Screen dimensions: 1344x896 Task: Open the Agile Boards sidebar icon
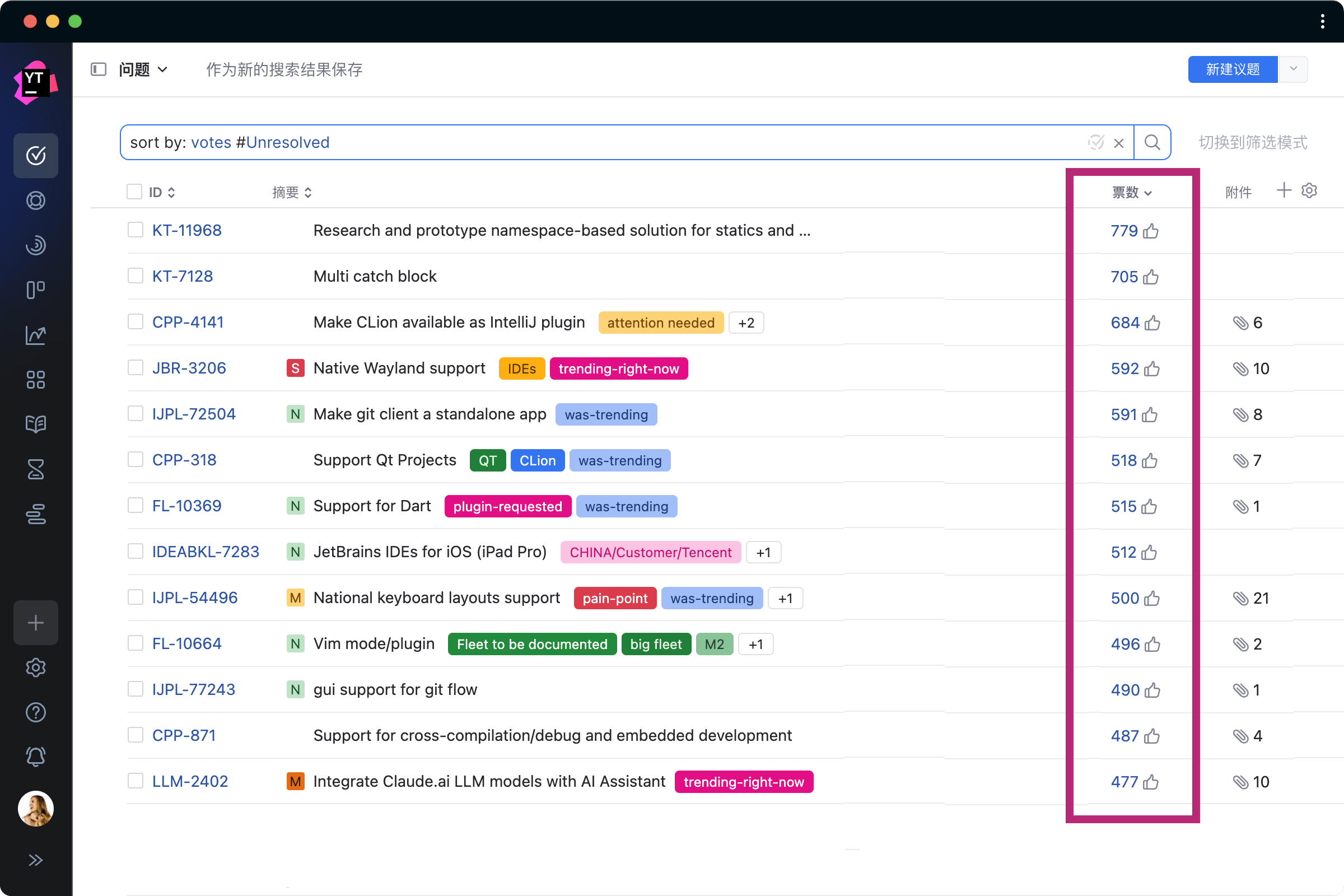click(35, 290)
